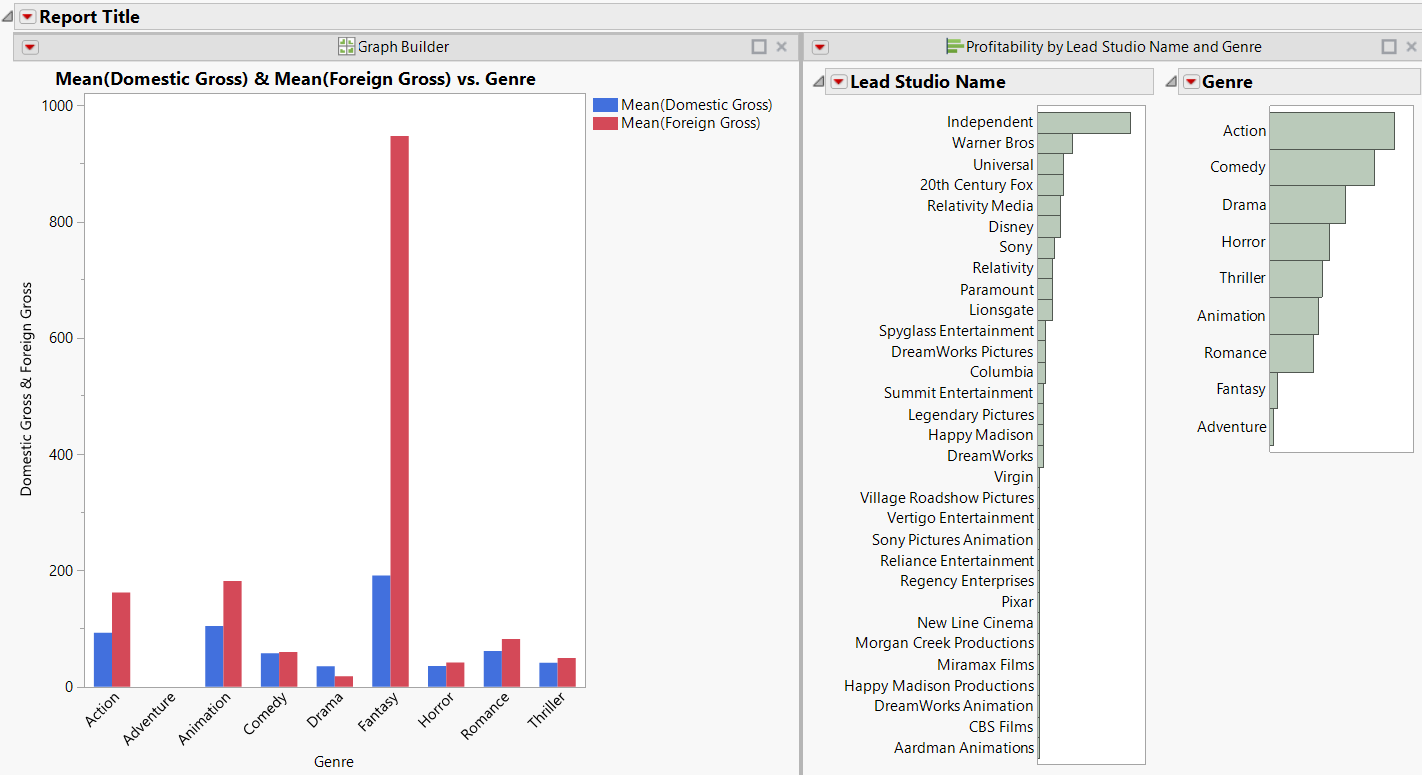Open the Graph Builder red triangle menu

point(30,46)
